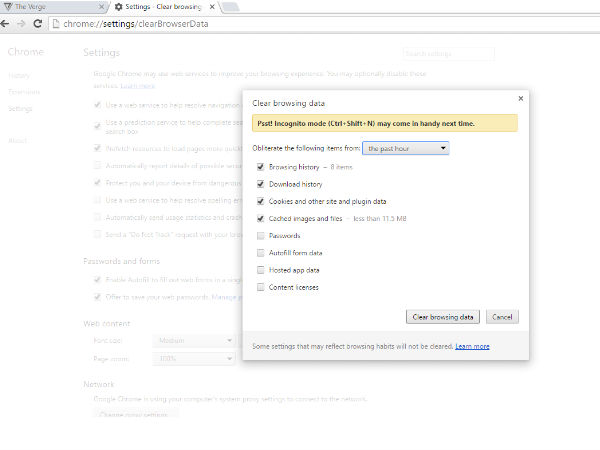Check the Autofill form data option
The width and height of the screenshot is (600, 450).
coord(261,253)
